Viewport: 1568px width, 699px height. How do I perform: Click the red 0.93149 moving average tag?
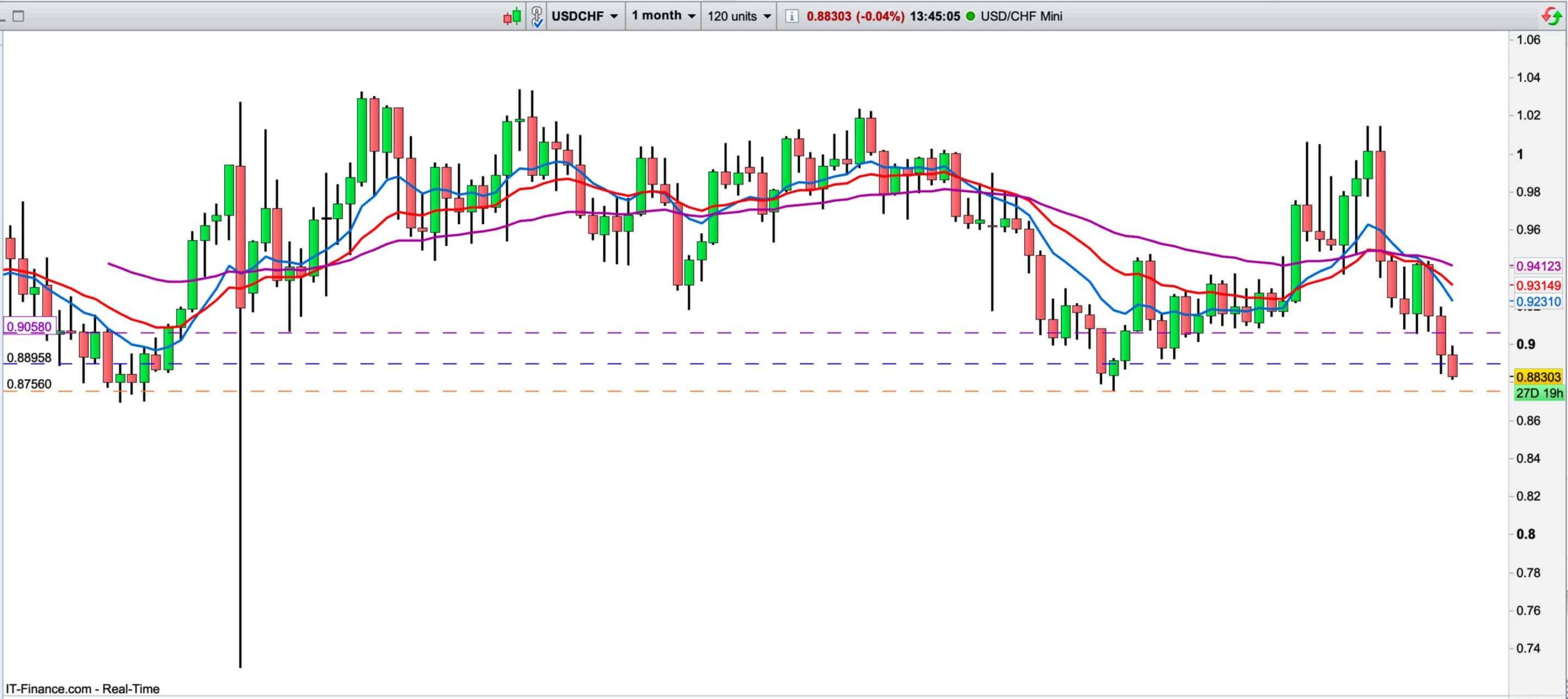pyautogui.click(x=1538, y=285)
